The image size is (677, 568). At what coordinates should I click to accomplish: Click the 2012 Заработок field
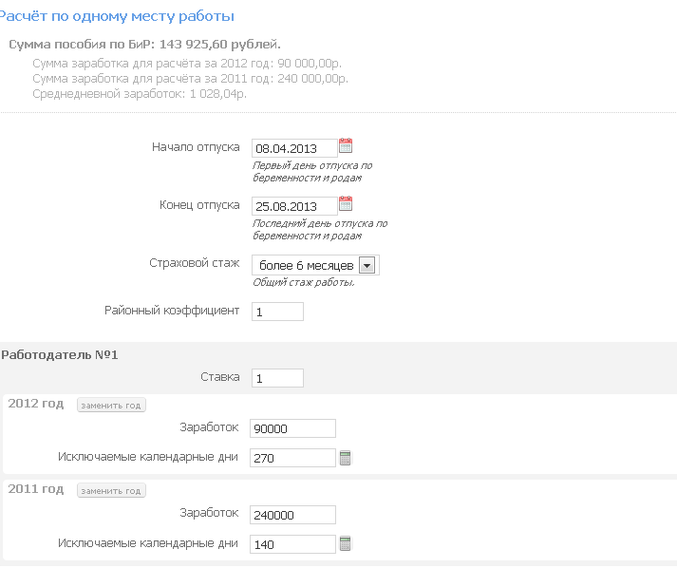click(293, 429)
